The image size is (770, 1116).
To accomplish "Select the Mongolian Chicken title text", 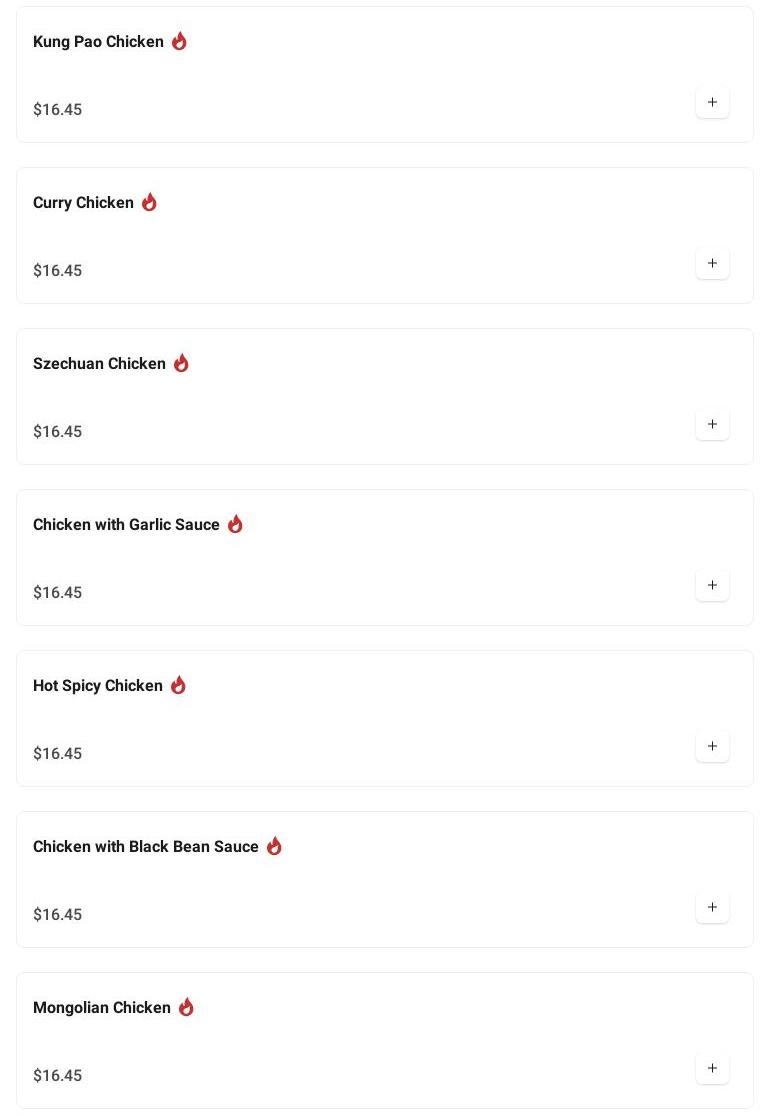I will point(102,1008).
